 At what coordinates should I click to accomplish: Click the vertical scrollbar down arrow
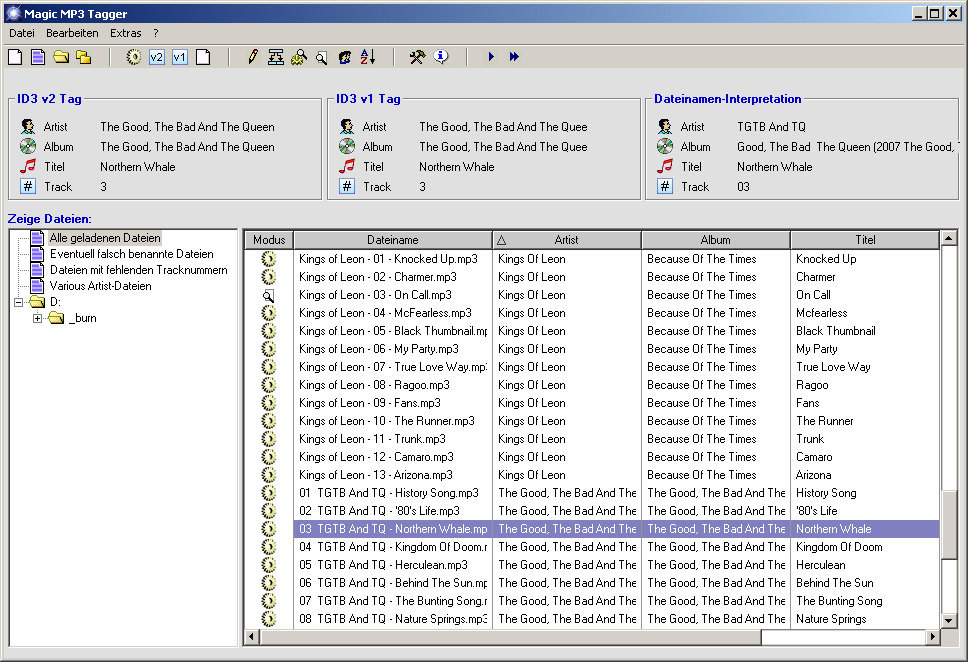pyautogui.click(x=948, y=620)
